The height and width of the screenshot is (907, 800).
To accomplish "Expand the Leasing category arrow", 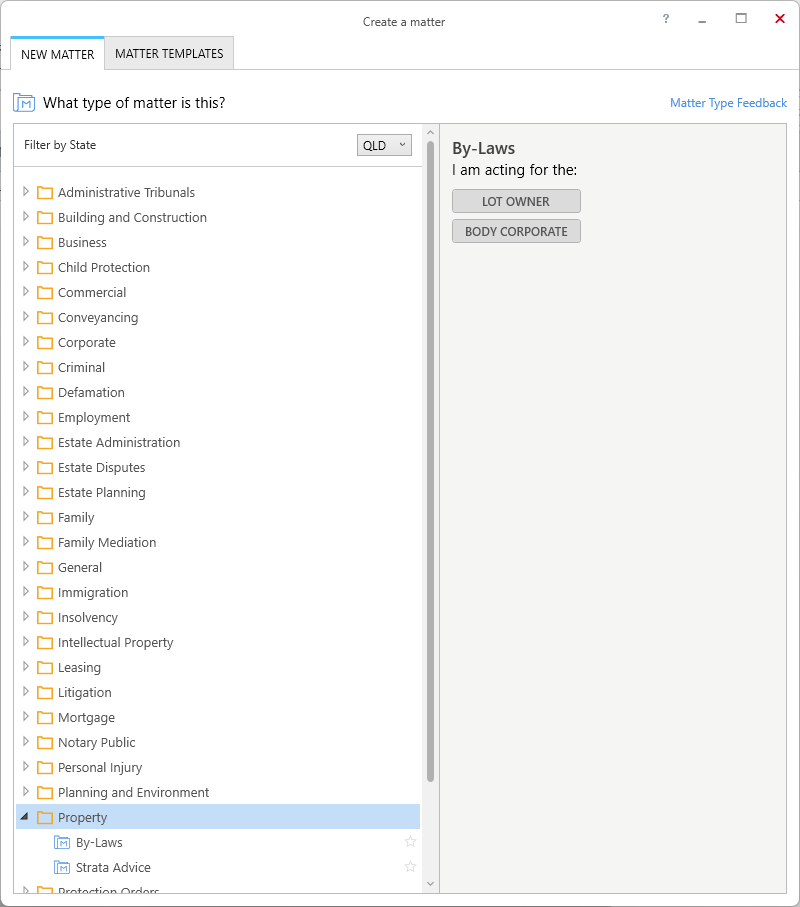I will pos(25,666).
